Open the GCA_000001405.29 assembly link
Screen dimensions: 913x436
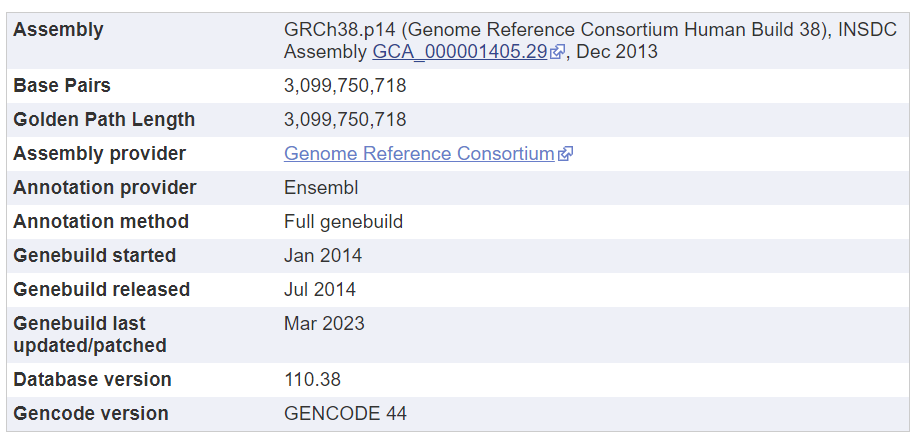click(460, 52)
